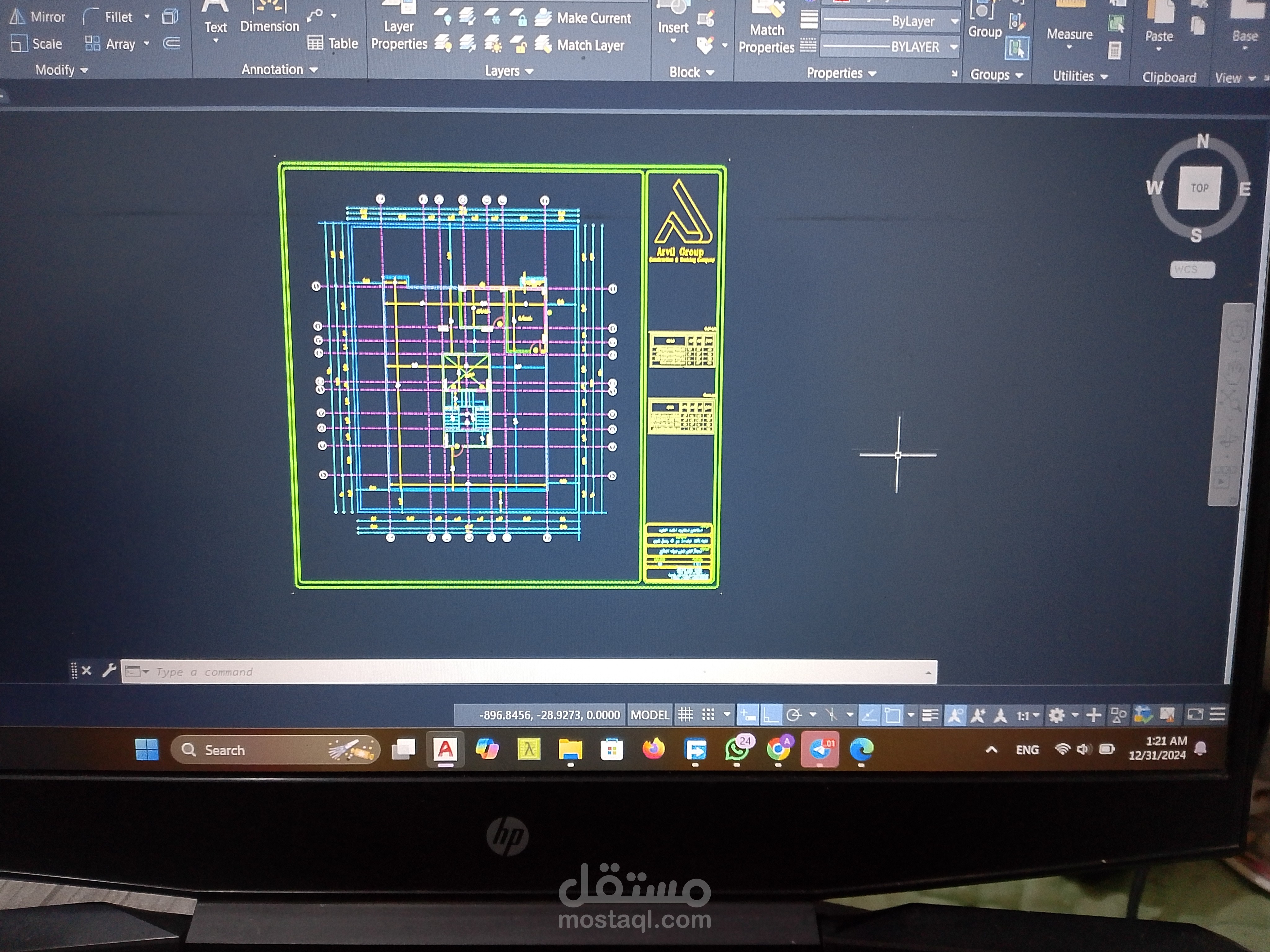Click the Workspace Switching gear icon
The width and height of the screenshot is (1270, 952).
(1056, 715)
